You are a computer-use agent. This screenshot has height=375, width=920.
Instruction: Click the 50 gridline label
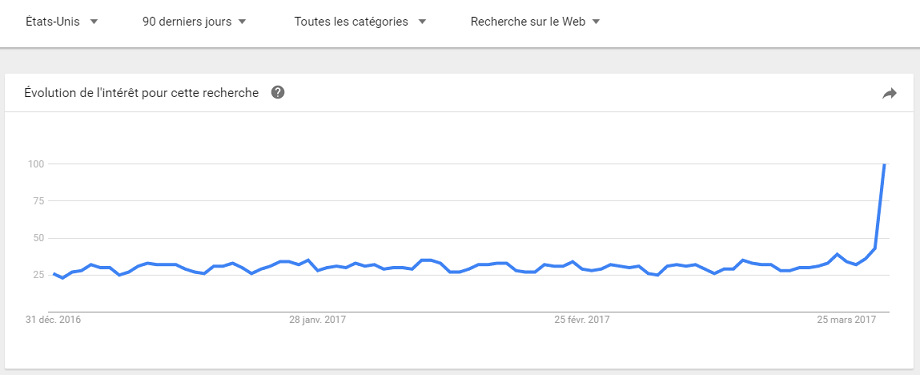pos(39,238)
